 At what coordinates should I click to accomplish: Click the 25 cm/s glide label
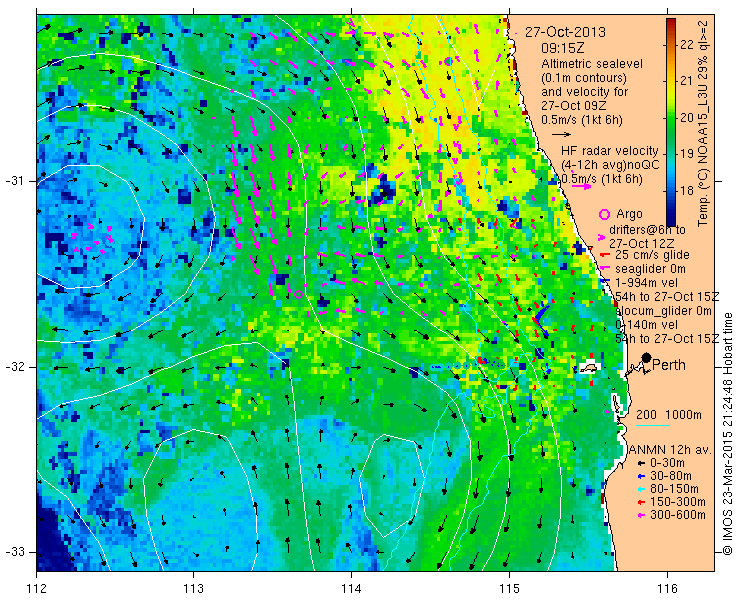(652, 255)
